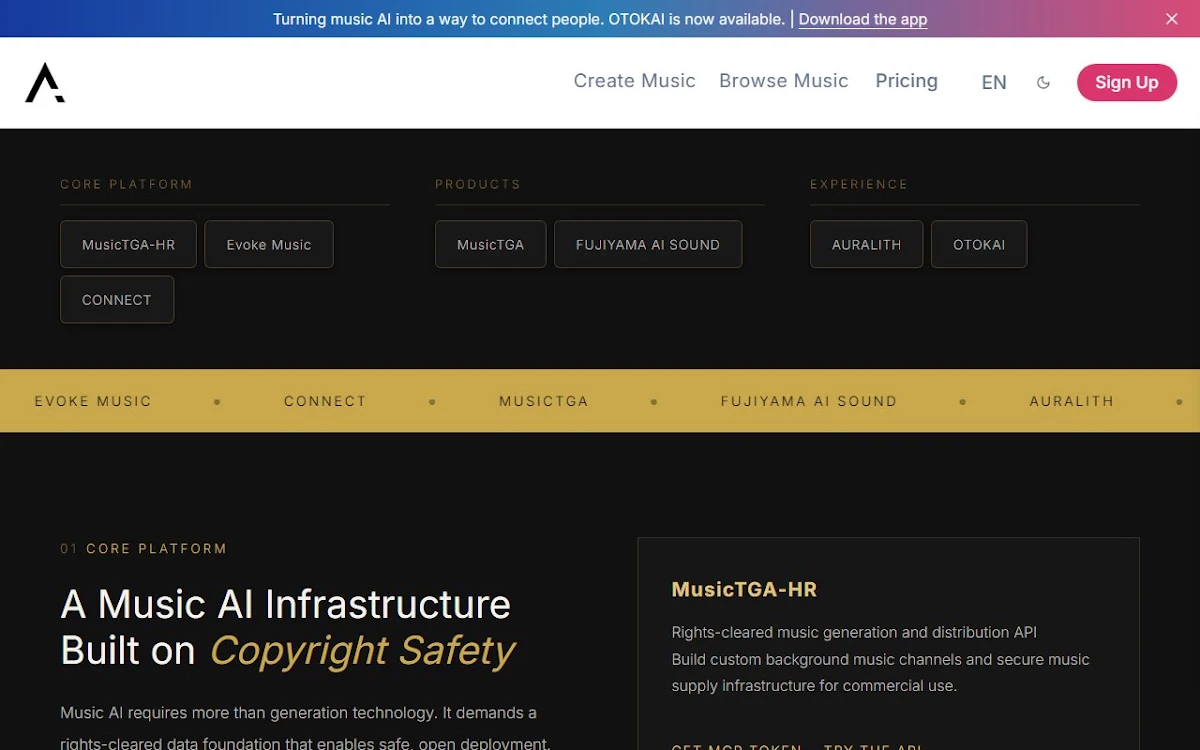Screen dimensions: 1200x750
Task: Click the '01 CORE PLATFORM' label
Action: click(x=143, y=549)
